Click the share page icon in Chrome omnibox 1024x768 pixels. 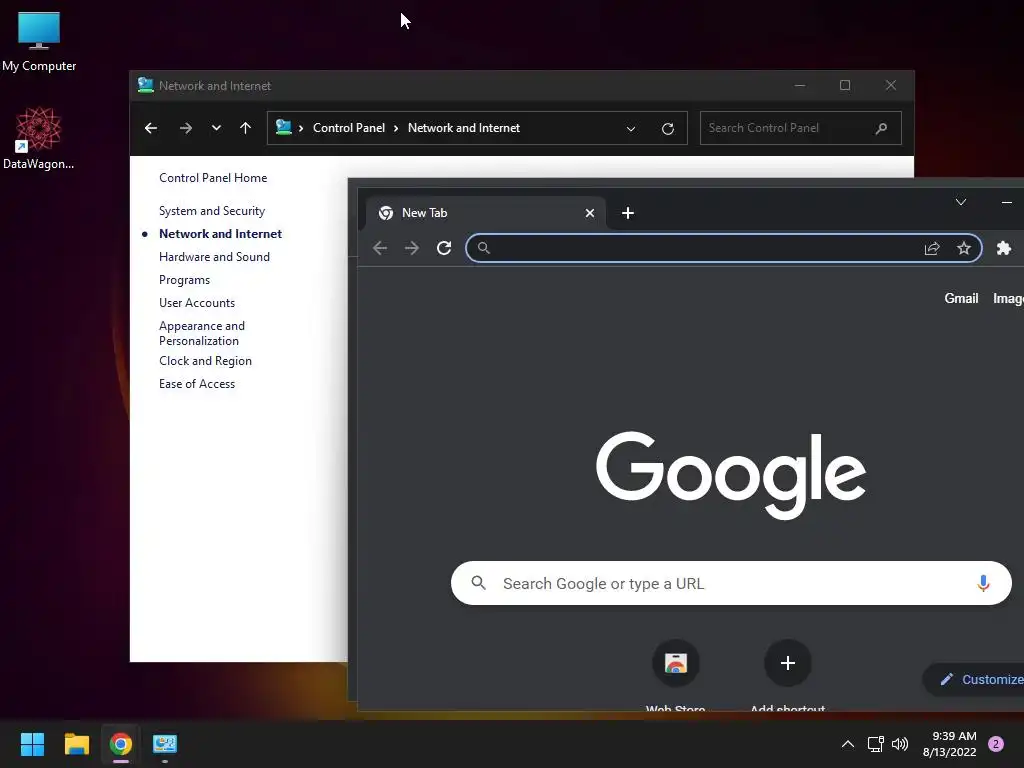click(x=932, y=248)
